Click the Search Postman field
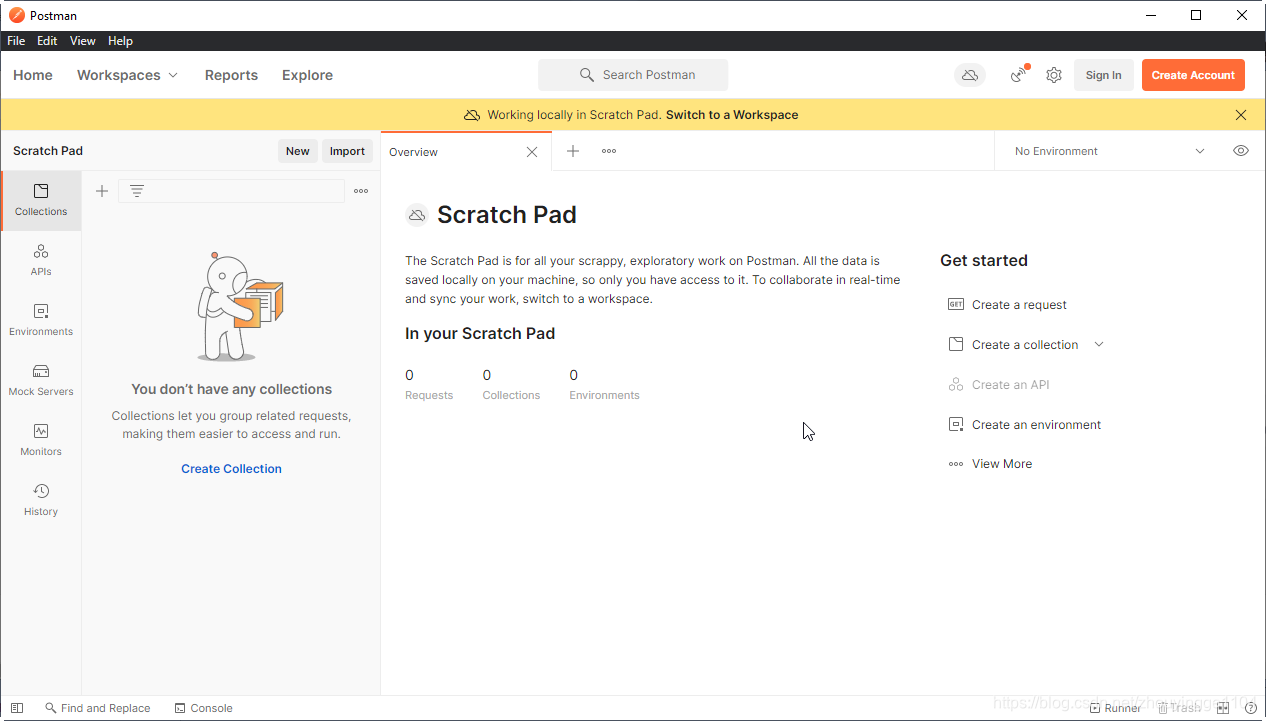This screenshot has width=1266, height=721. 633,74
